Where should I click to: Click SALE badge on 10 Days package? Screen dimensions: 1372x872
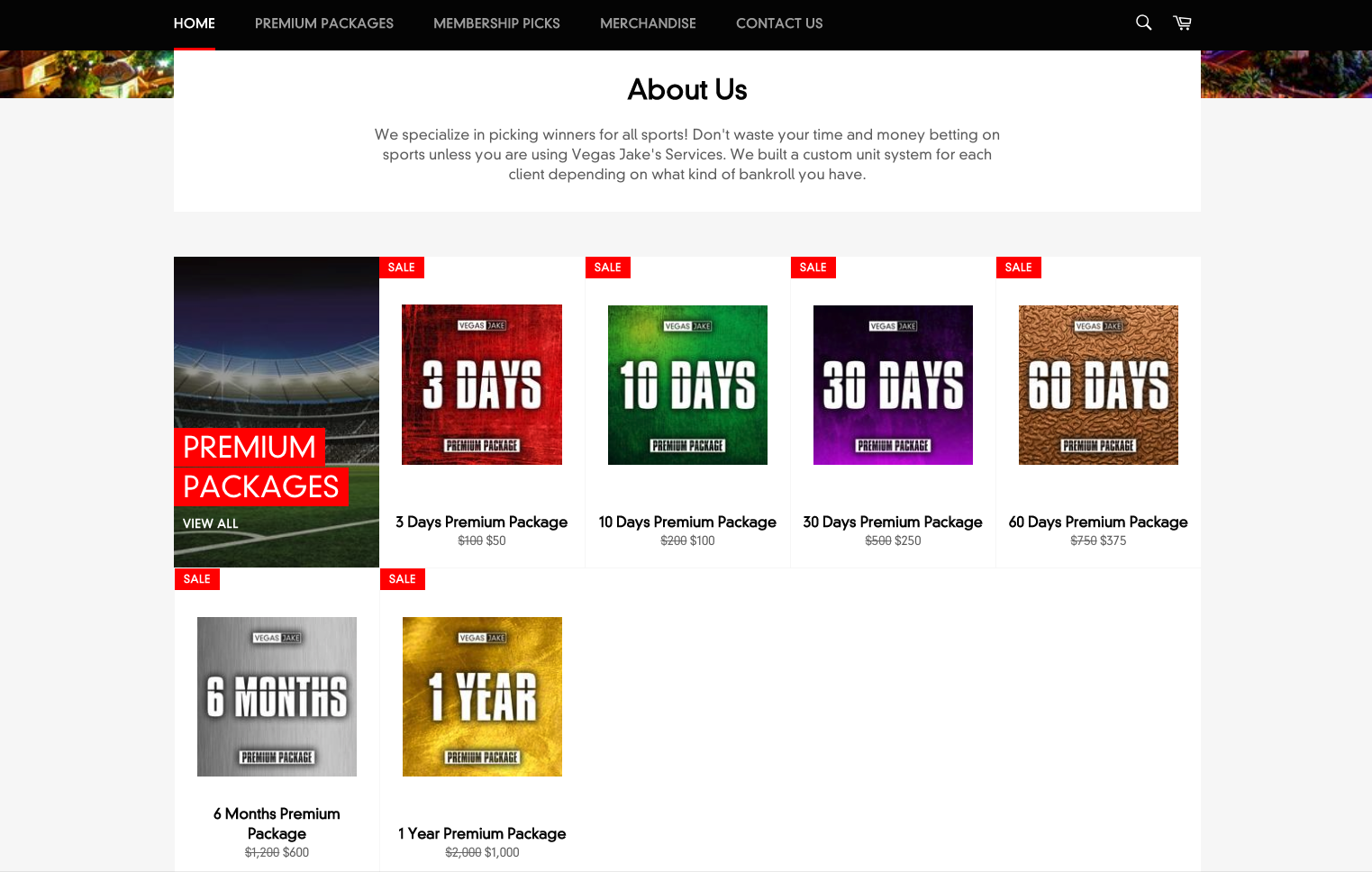(608, 268)
